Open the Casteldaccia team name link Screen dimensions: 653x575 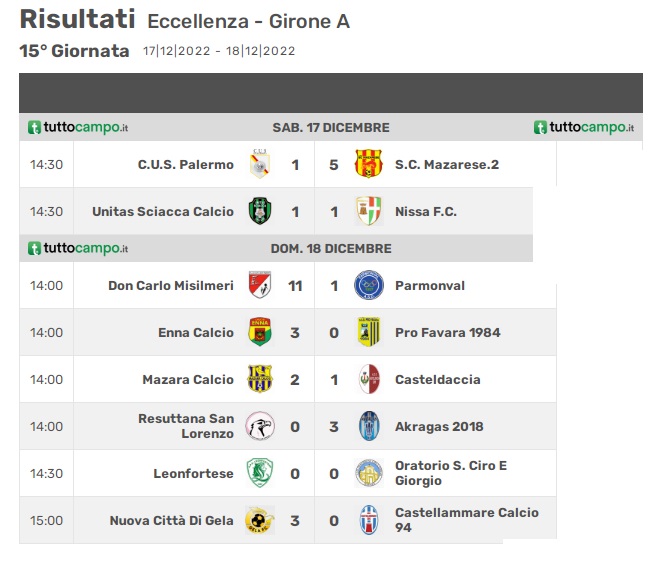[x=437, y=379]
